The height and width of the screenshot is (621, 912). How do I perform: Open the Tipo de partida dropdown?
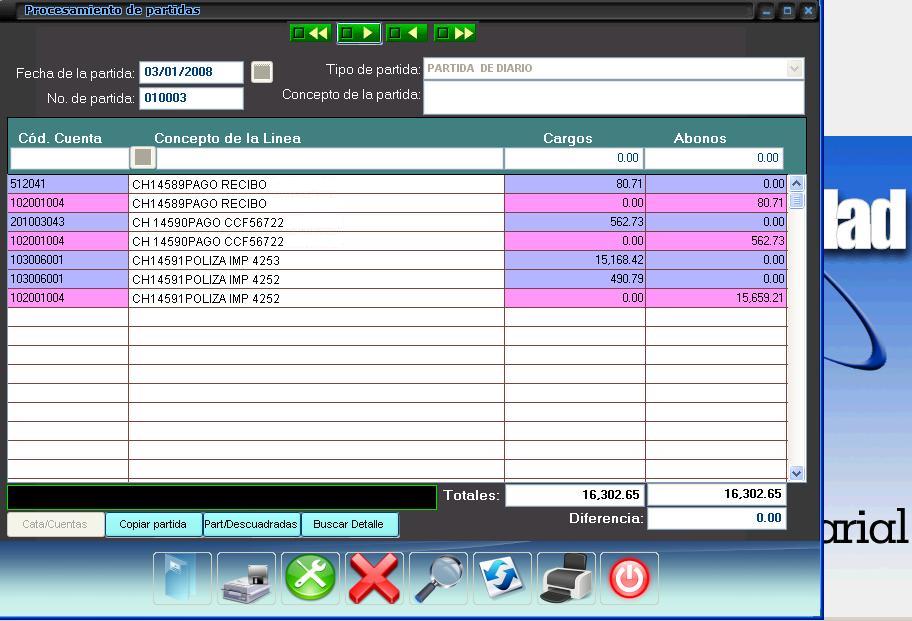pyautogui.click(x=795, y=69)
